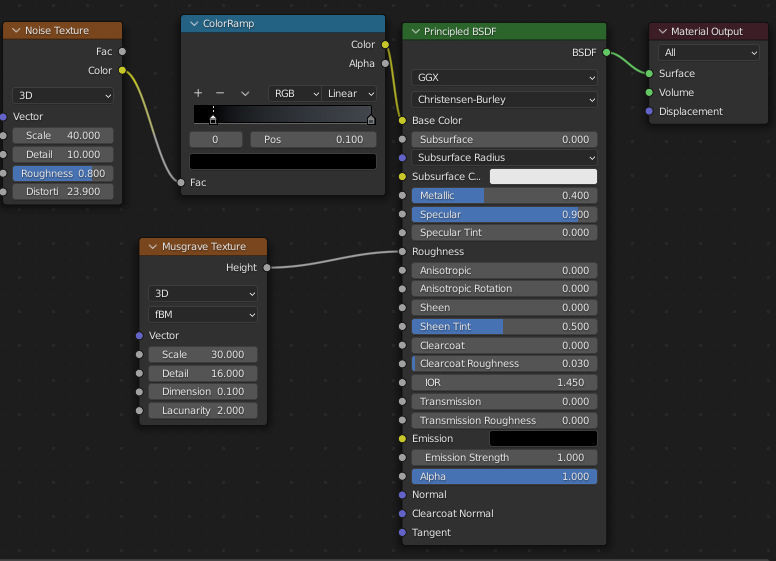This screenshot has width=776, height=561.
Task: Click the ColorRamp gradient bar
Action: 283,114
